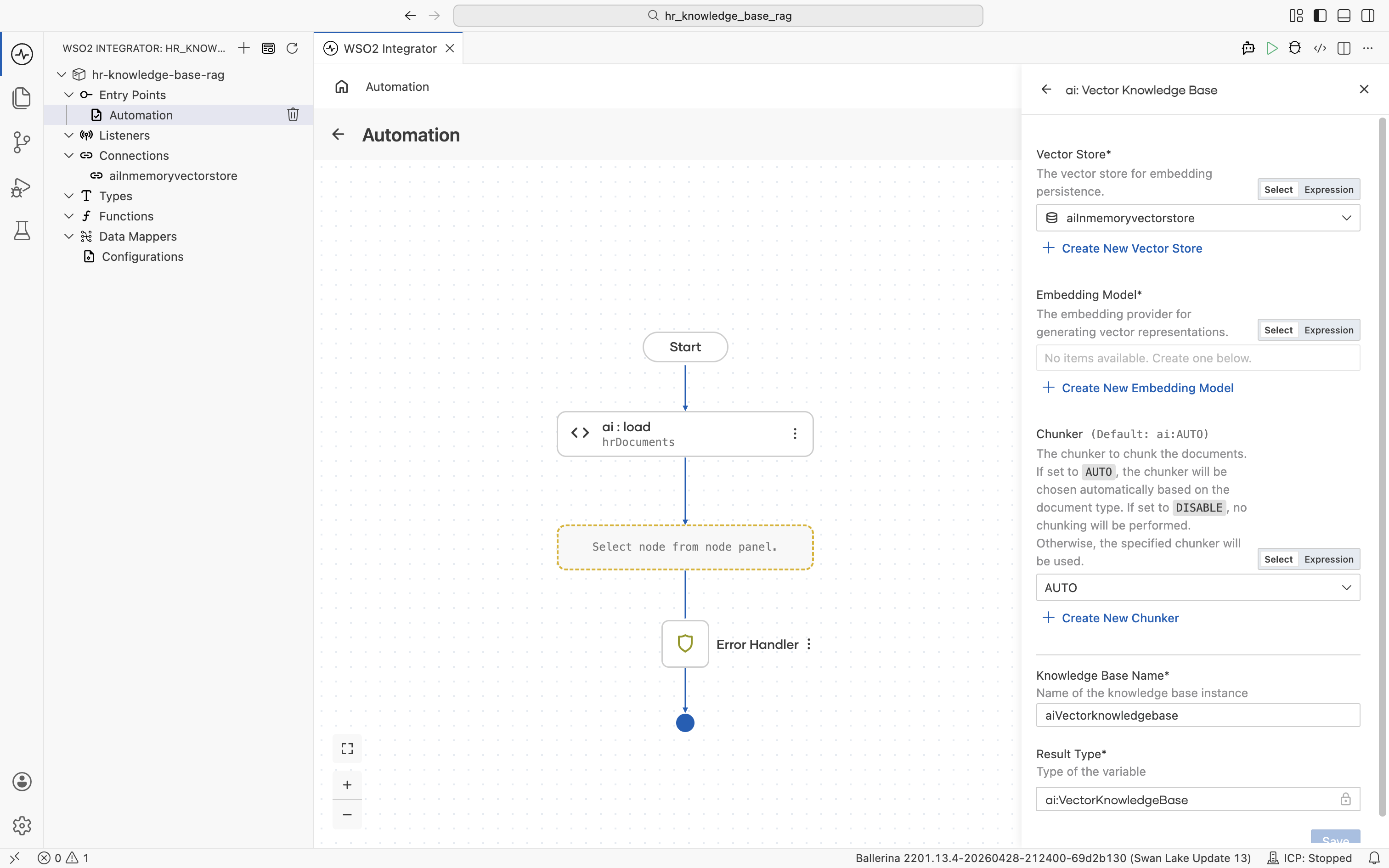
Task: Open the Vector Store dropdown
Action: (x=1198, y=218)
